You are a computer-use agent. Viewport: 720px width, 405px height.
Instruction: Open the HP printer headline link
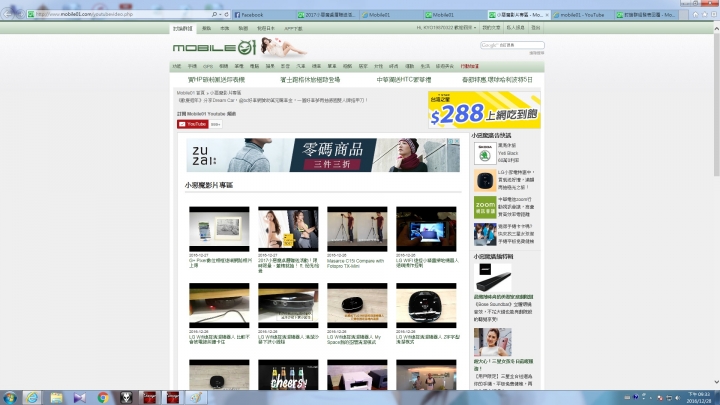[x=216, y=80]
